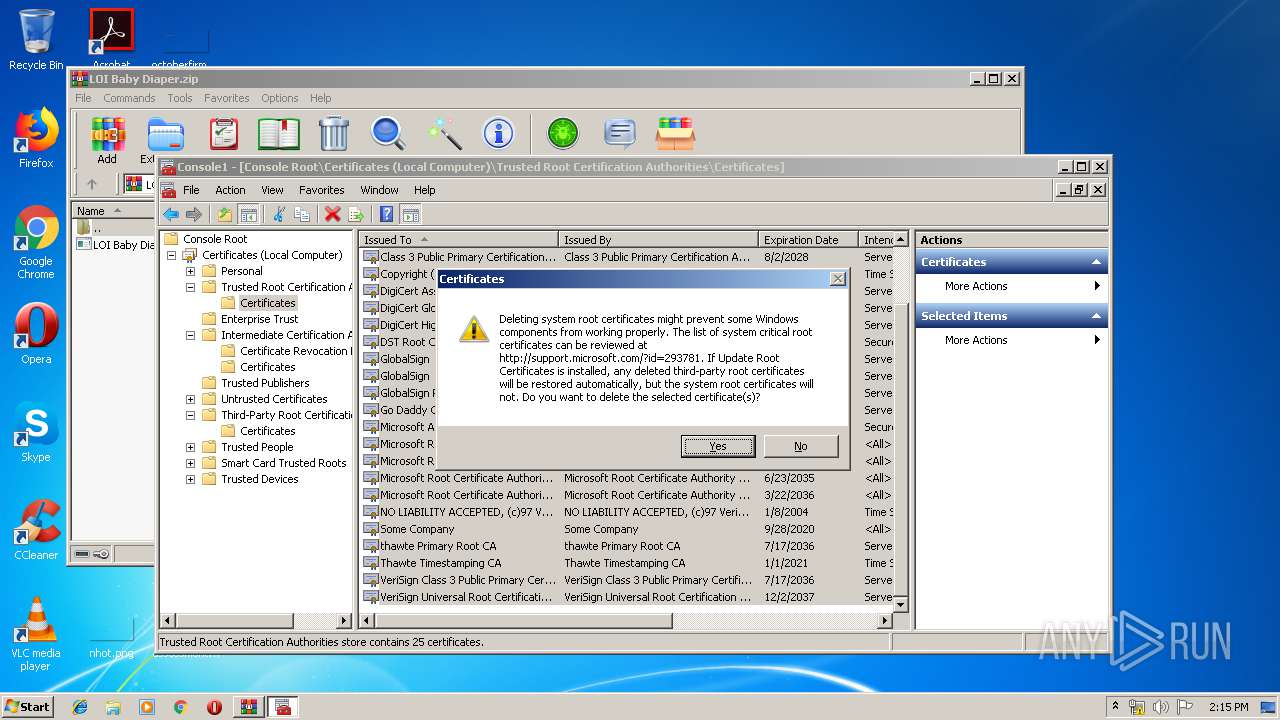Click console tree horizontal scrollbar right arrow
This screenshot has width=1280, height=720.
click(345, 621)
